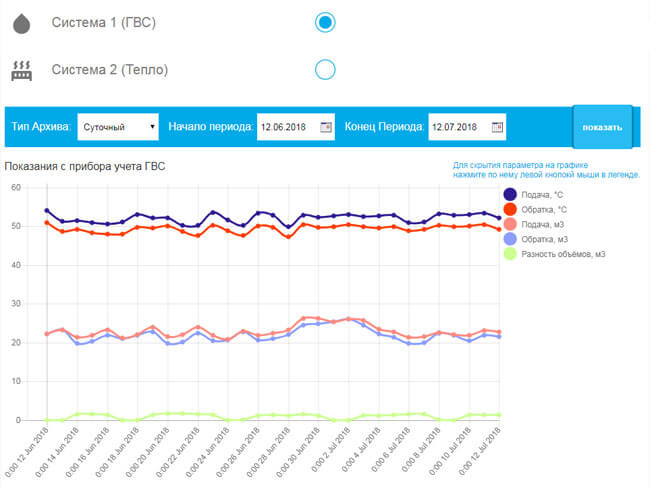Open calendar picker for Начало периода
The image size is (650, 488).
pos(326,127)
